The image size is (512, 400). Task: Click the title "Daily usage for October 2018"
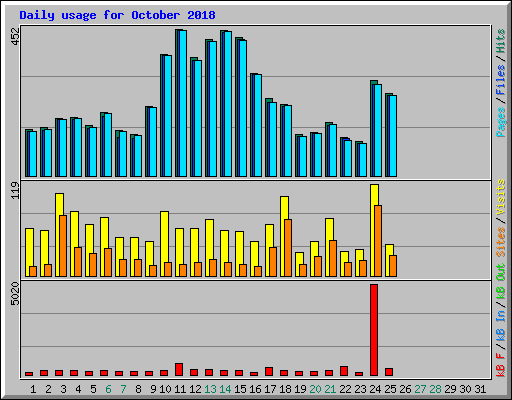[117, 15]
